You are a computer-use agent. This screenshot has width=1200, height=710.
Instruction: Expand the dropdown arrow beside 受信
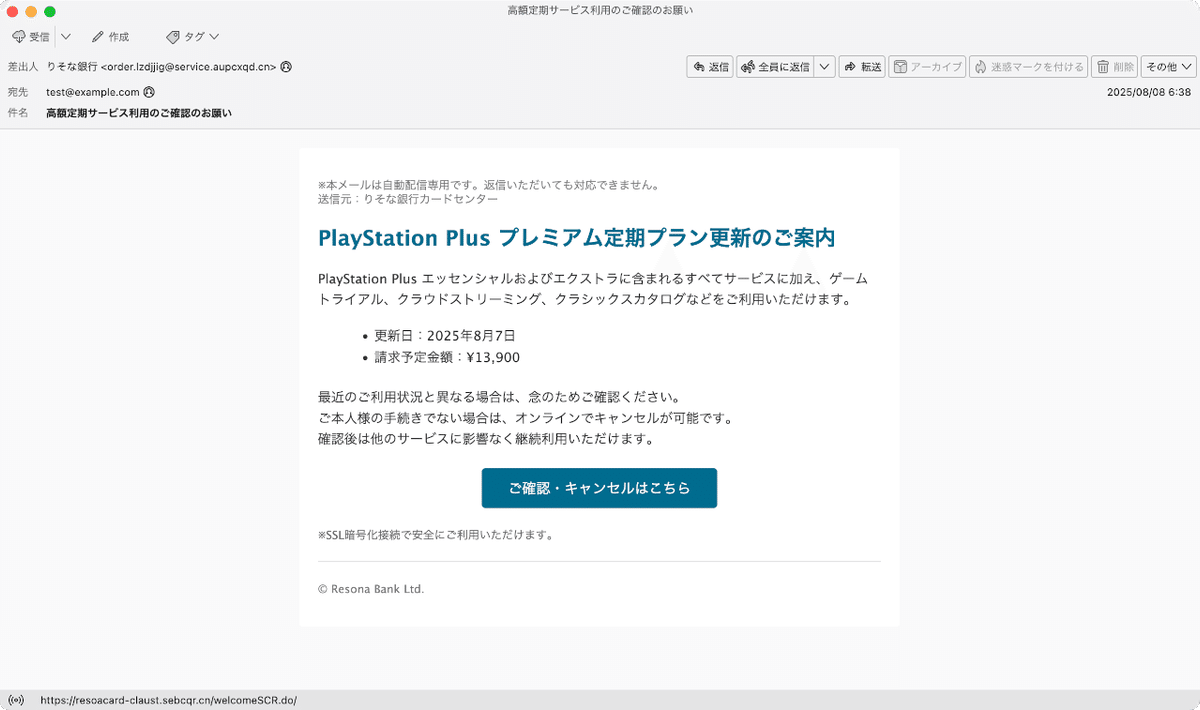pos(66,37)
